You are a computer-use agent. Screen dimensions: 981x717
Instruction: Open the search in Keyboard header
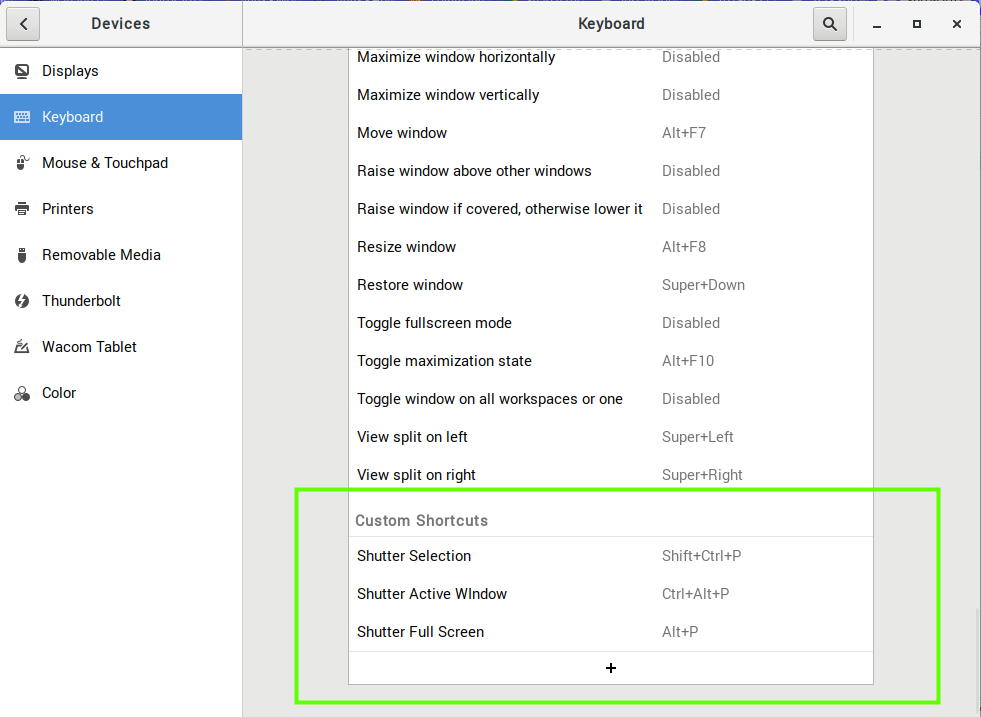830,24
